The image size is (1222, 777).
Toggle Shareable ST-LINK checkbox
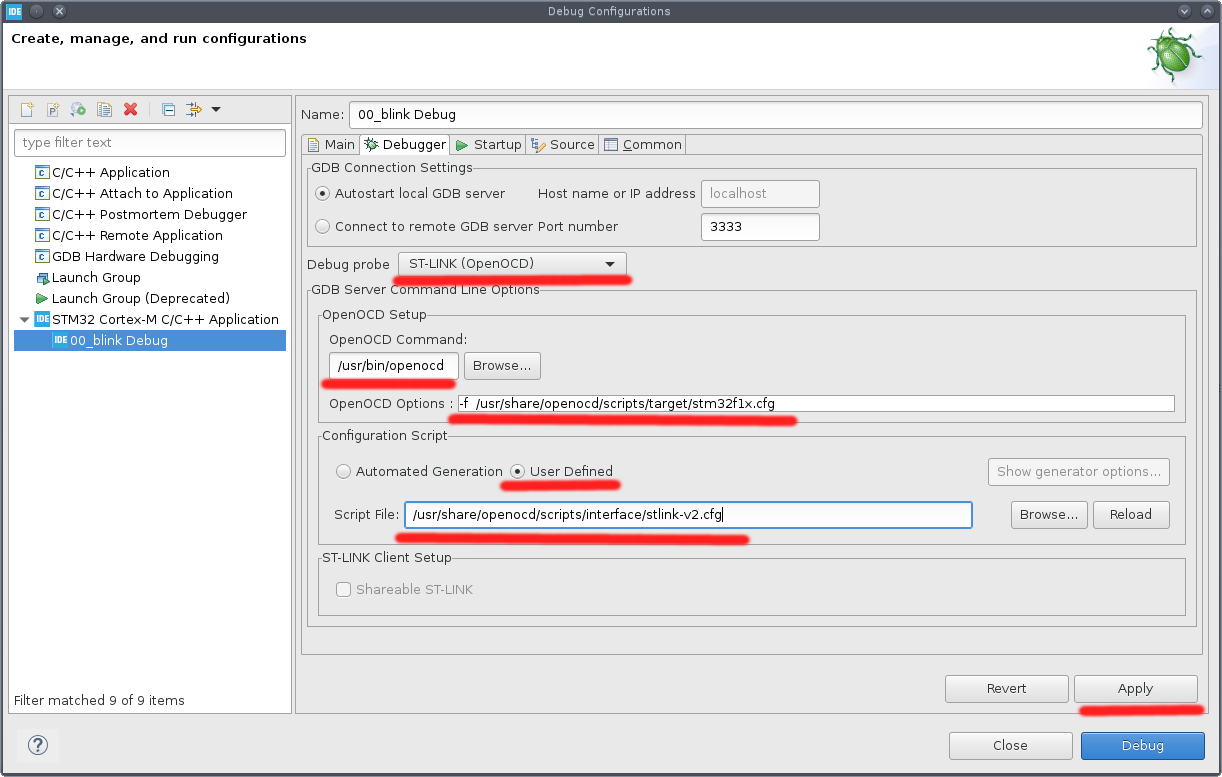coord(343,589)
